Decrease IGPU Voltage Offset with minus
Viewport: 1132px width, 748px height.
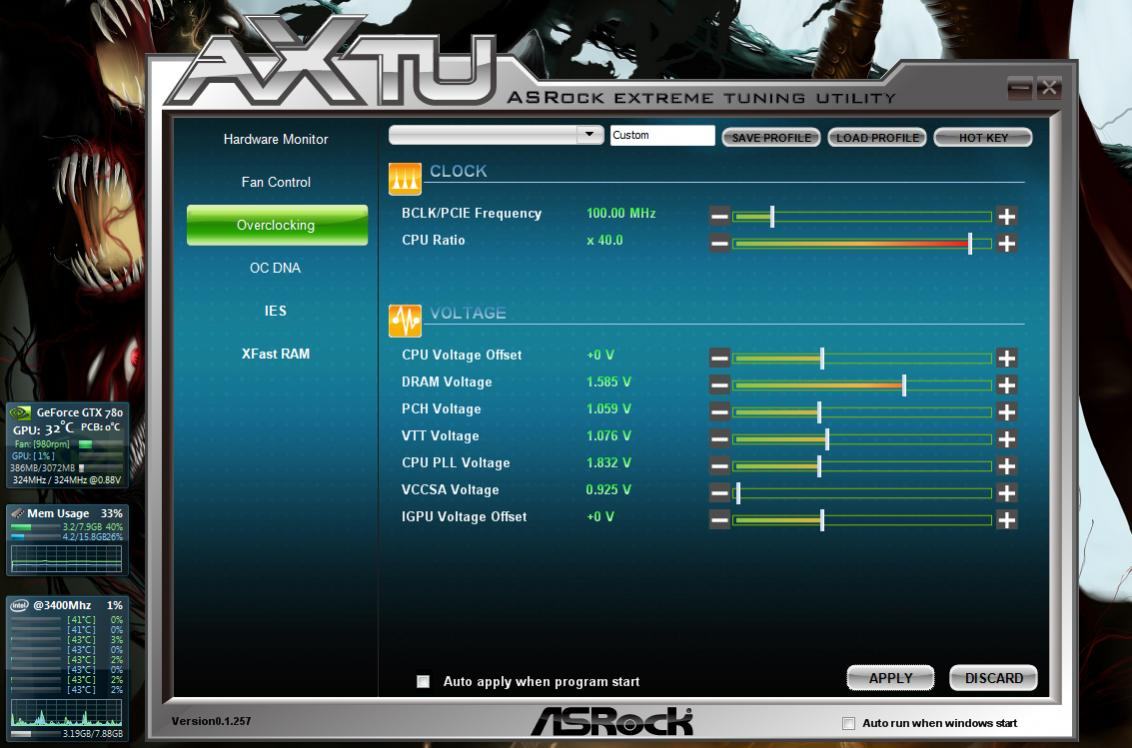pos(719,519)
